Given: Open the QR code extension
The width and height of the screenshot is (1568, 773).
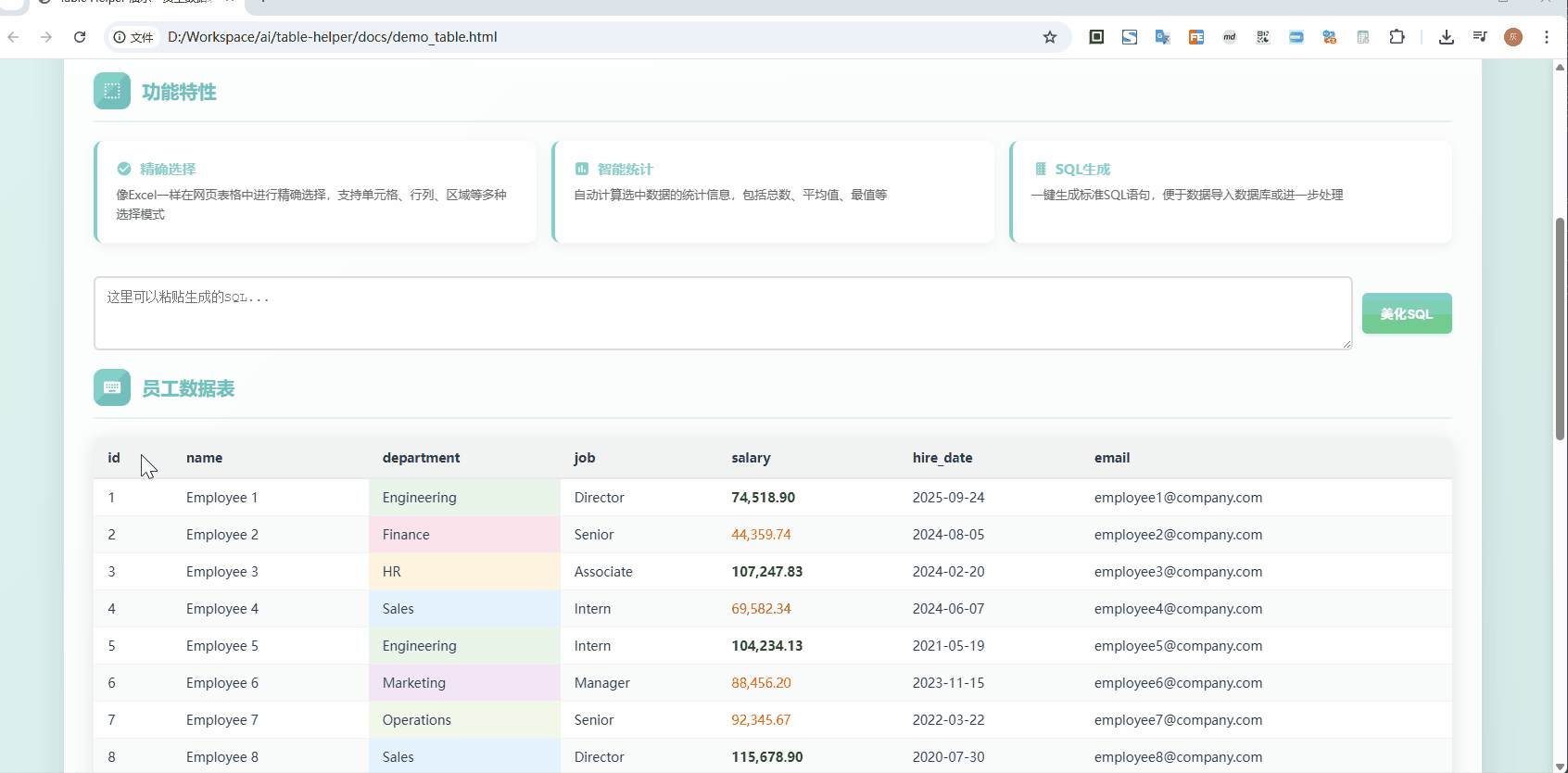Looking at the screenshot, I should [1263, 37].
